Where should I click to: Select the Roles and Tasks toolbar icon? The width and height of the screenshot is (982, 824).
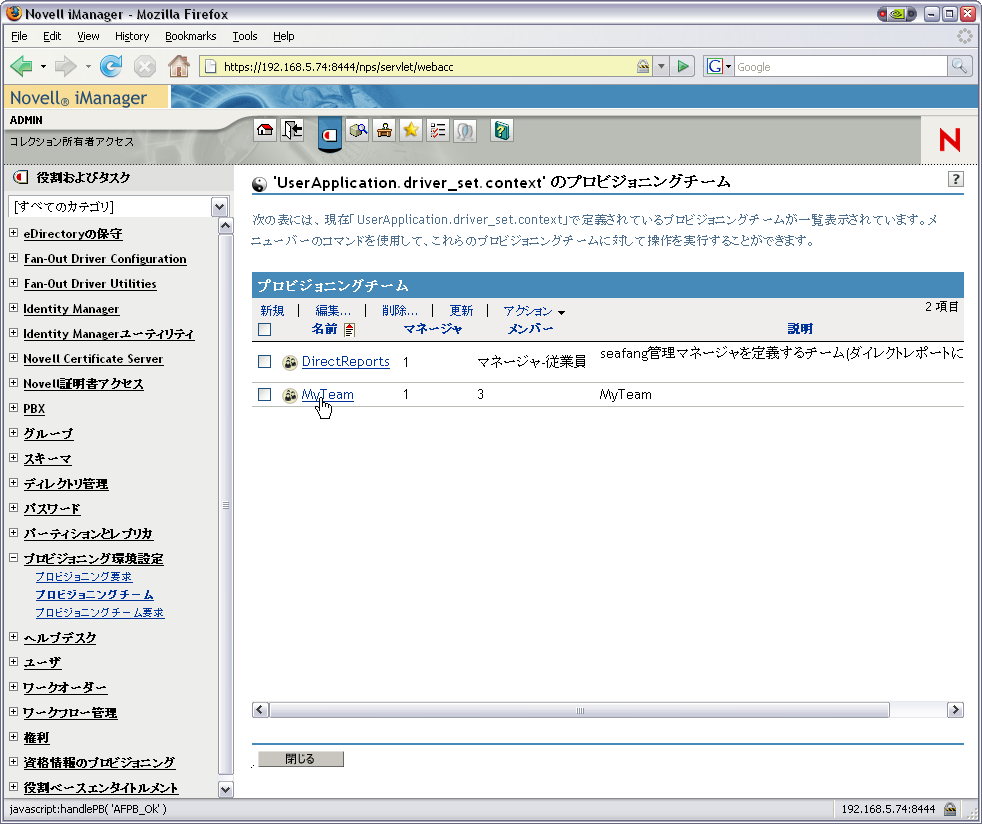click(329, 133)
